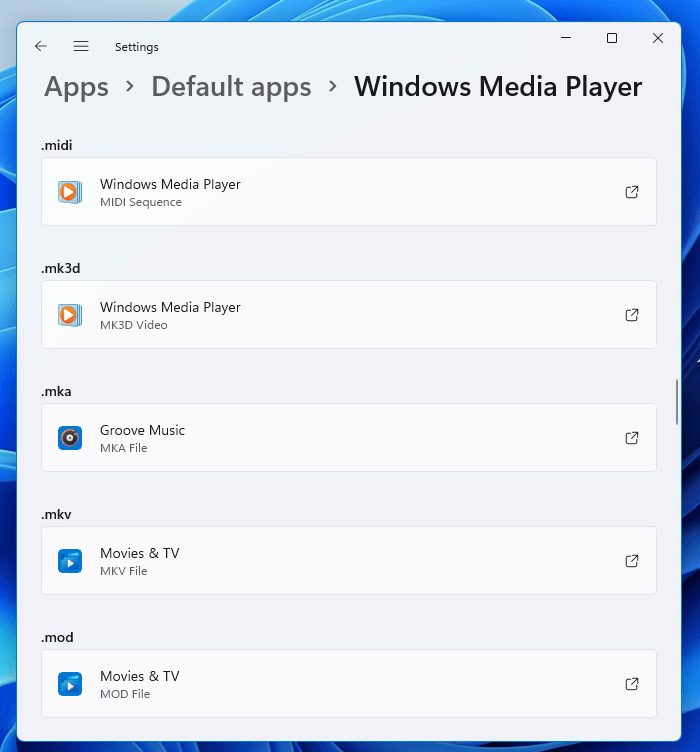Open the external link icon in .mod row
The width and height of the screenshot is (700, 752).
coord(632,684)
